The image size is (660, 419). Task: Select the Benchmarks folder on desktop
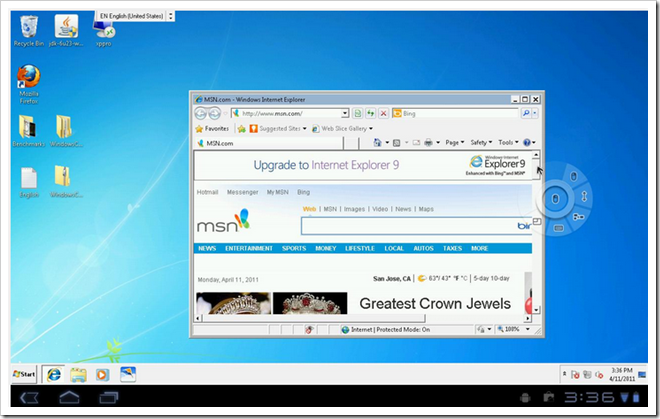(x=29, y=131)
